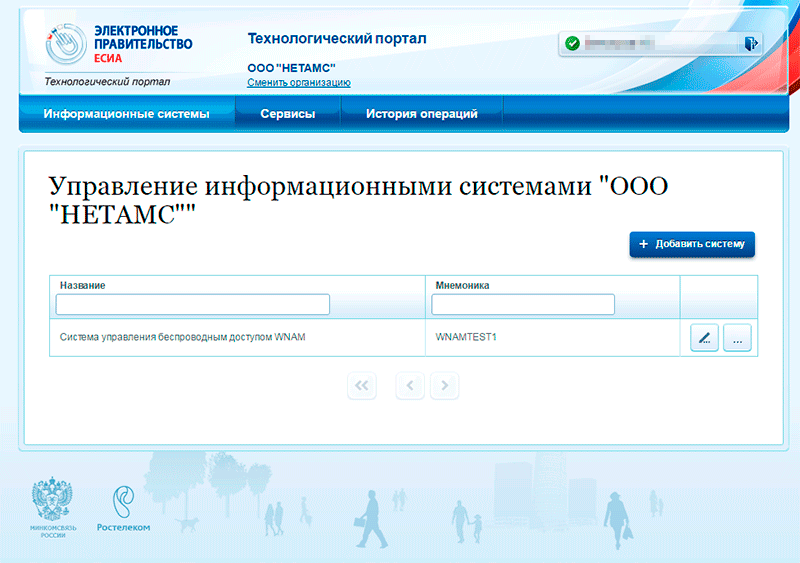Click the Минкомсвязь России emblem
800x563 pixels.
pyautogui.click(x=54, y=507)
